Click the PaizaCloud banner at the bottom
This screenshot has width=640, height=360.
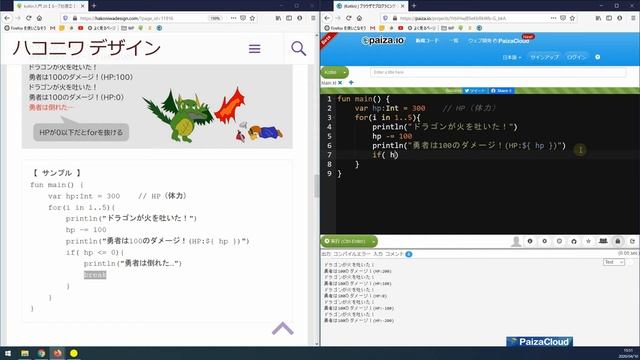coord(540,342)
